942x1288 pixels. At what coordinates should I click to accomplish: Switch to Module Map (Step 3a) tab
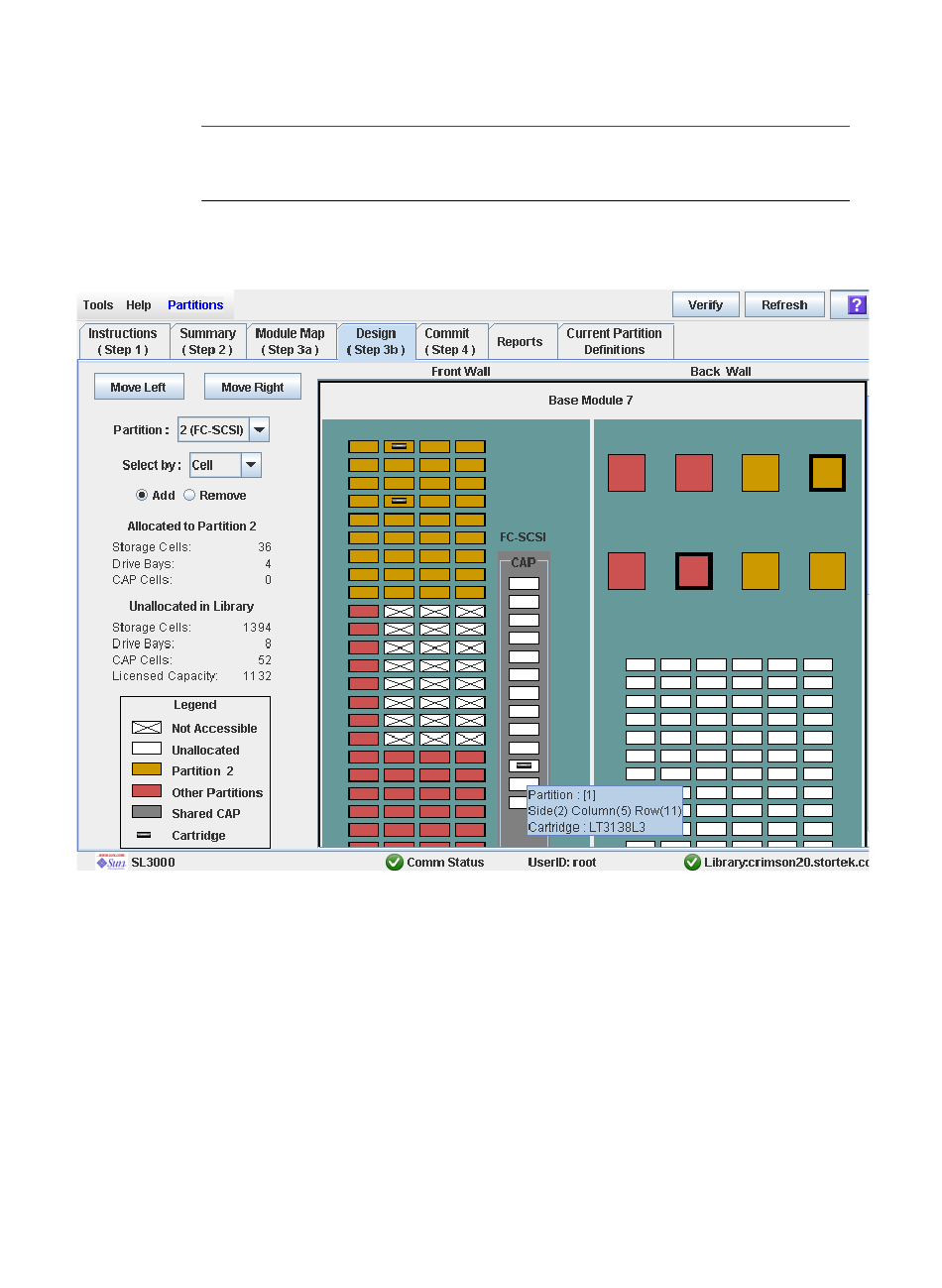[291, 341]
